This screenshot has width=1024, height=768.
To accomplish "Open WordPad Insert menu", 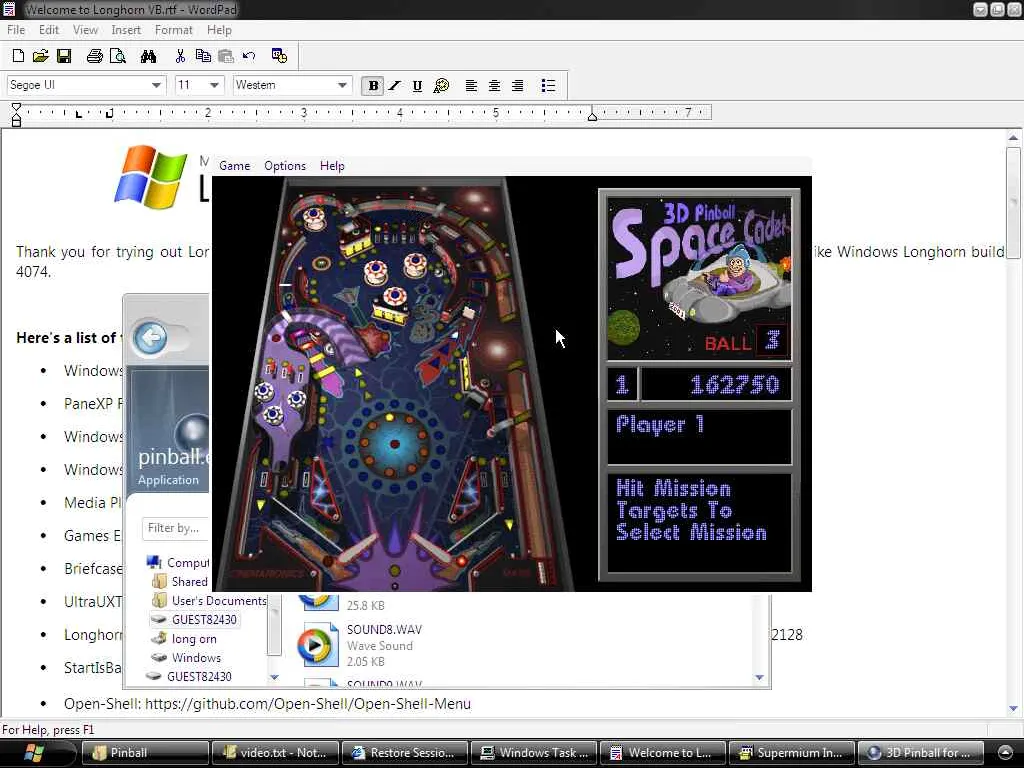I will click(x=126, y=30).
